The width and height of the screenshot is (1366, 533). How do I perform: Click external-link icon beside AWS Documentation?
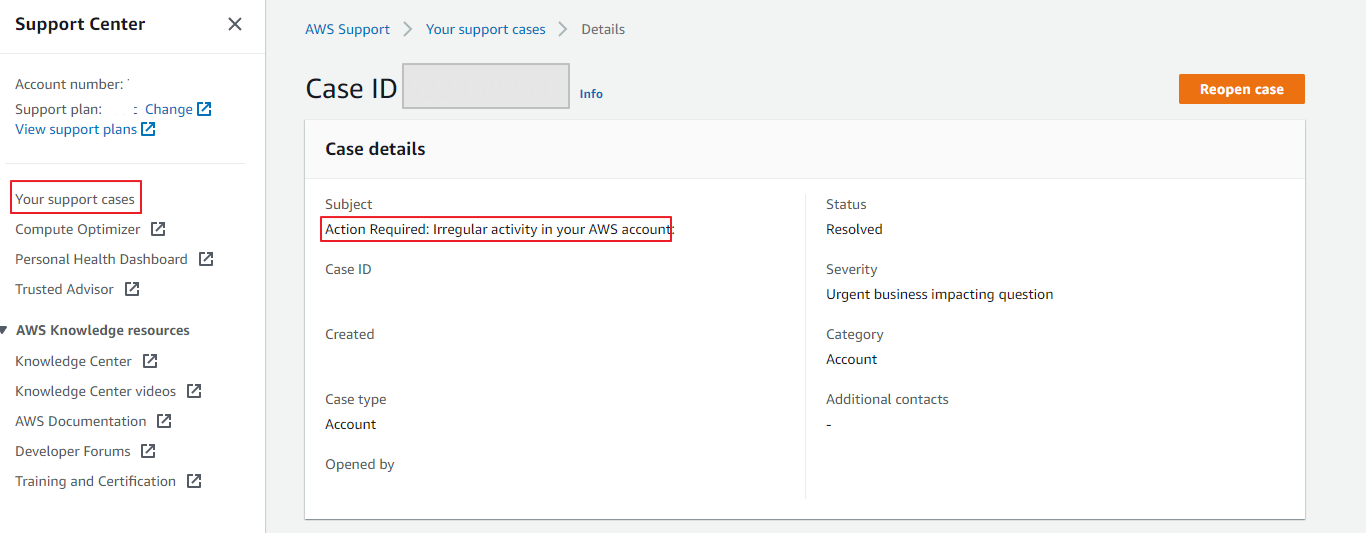164,421
